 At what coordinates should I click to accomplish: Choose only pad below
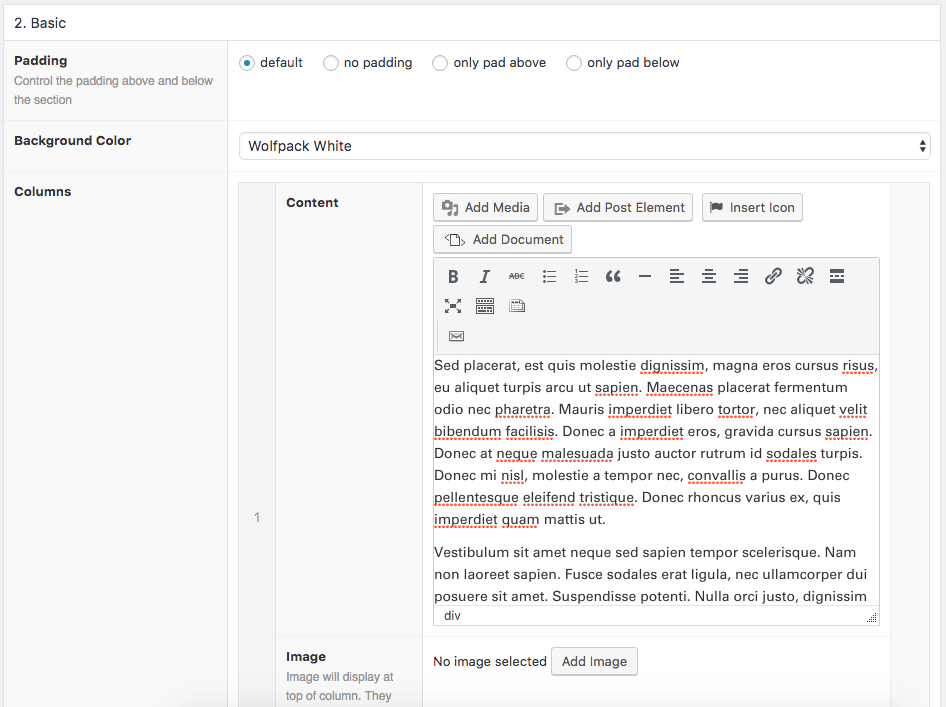pyautogui.click(x=574, y=63)
